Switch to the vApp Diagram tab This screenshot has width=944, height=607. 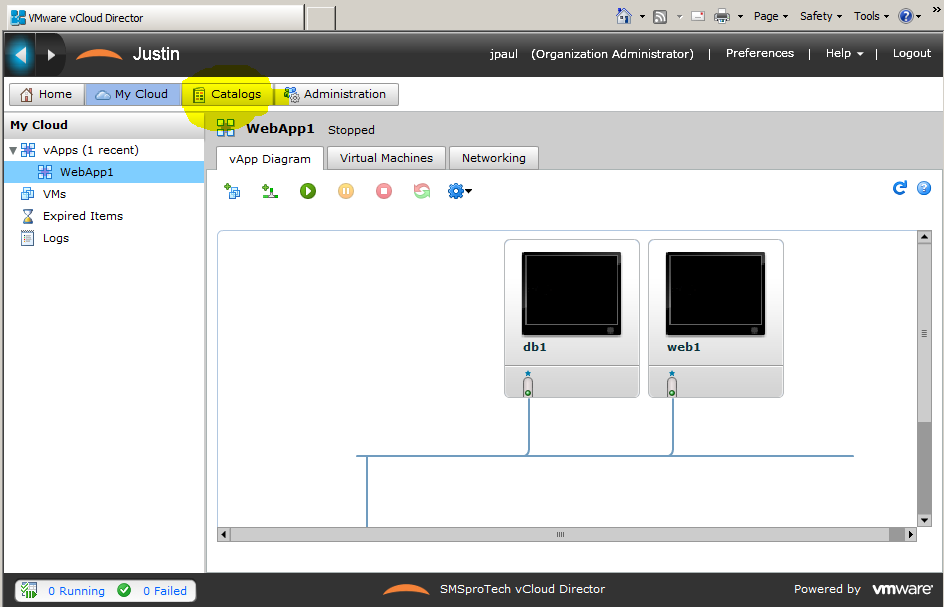[x=270, y=159]
